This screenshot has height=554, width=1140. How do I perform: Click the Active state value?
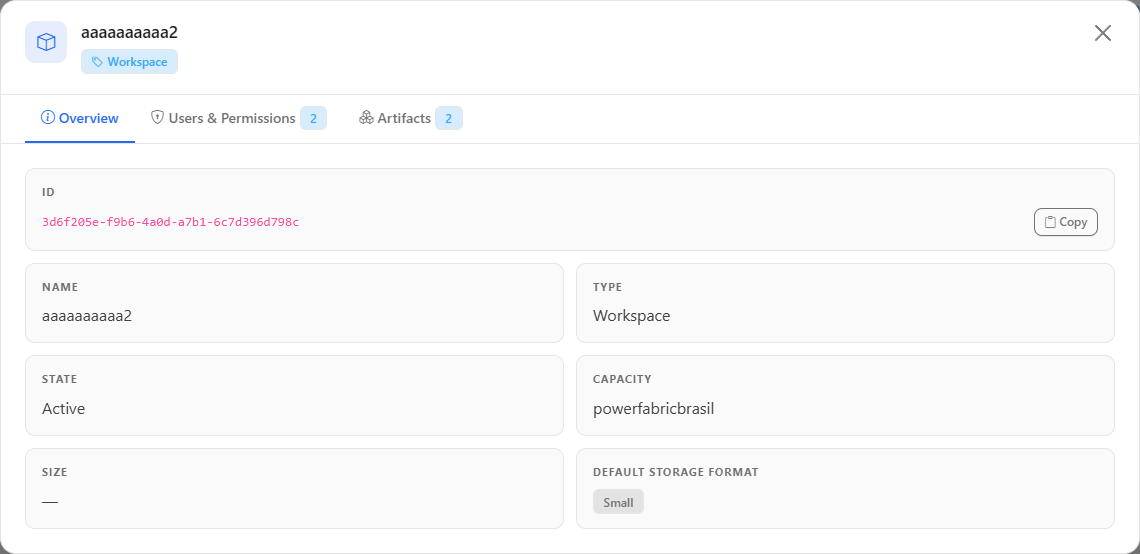click(64, 409)
